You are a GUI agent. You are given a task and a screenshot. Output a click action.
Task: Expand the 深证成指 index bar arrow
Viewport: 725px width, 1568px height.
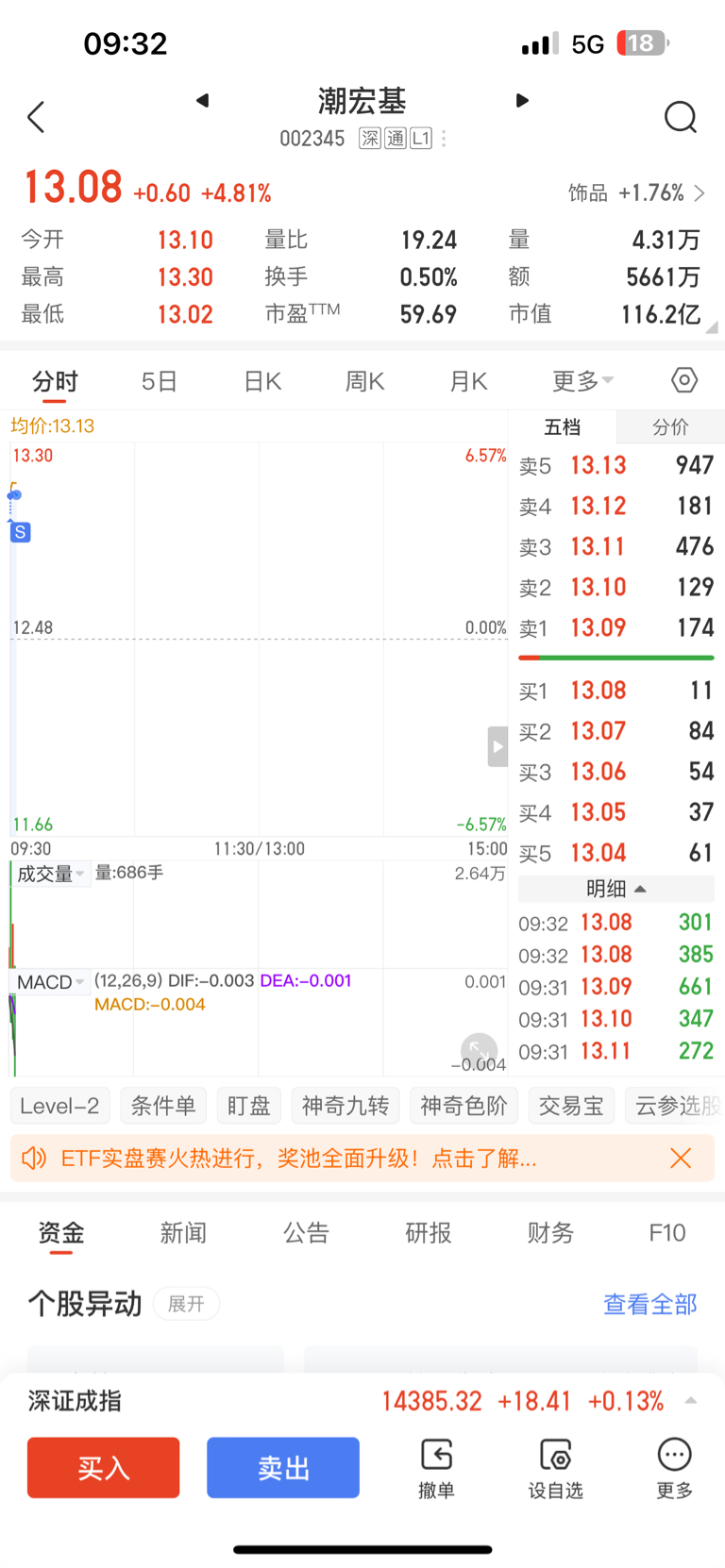click(x=691, y=1401)
